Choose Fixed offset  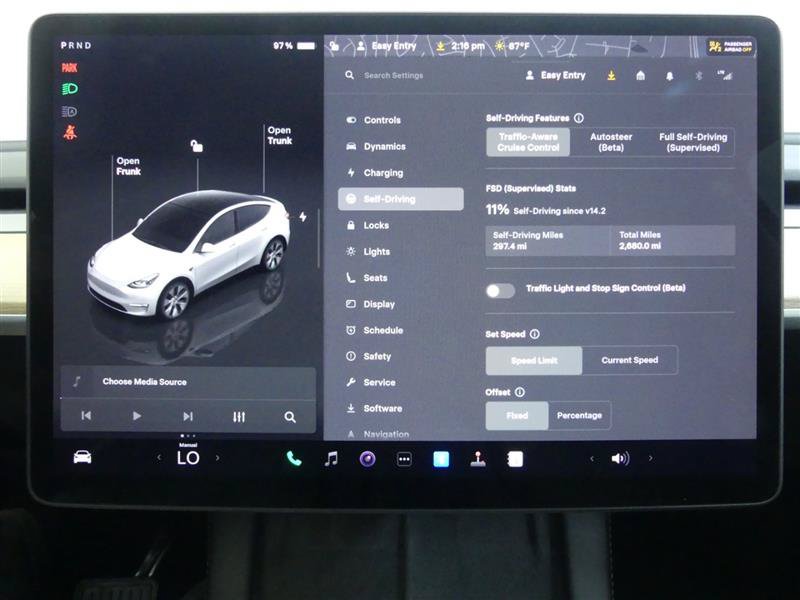coord(517,416)
